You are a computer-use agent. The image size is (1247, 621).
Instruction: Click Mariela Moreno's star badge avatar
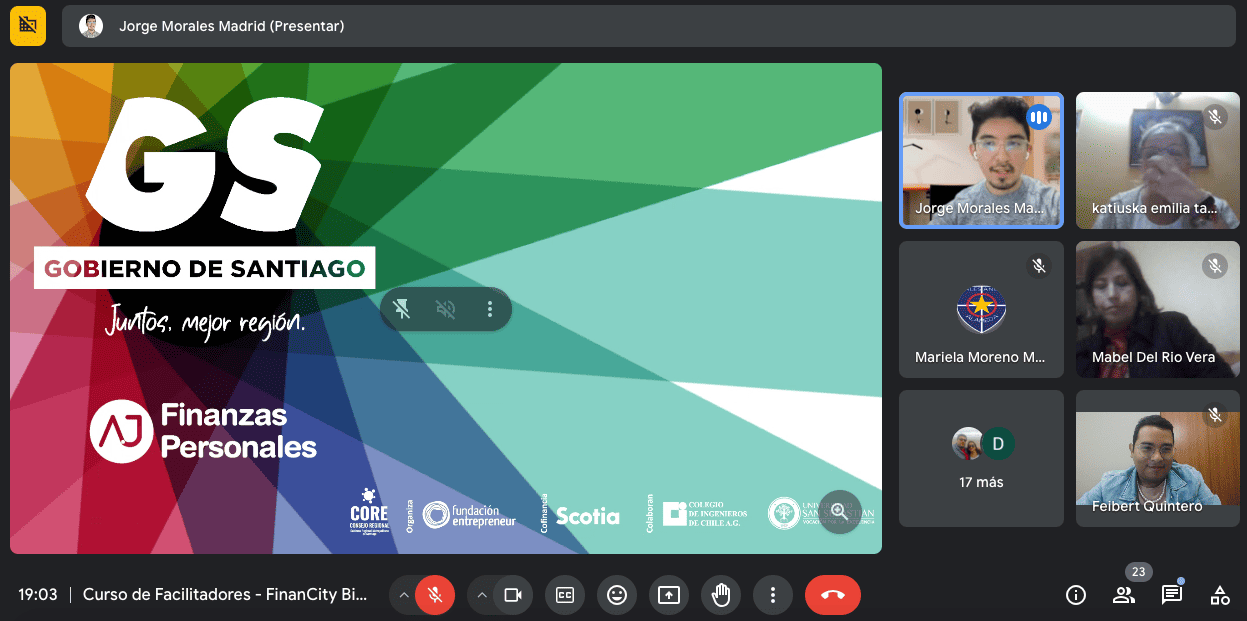981,308
